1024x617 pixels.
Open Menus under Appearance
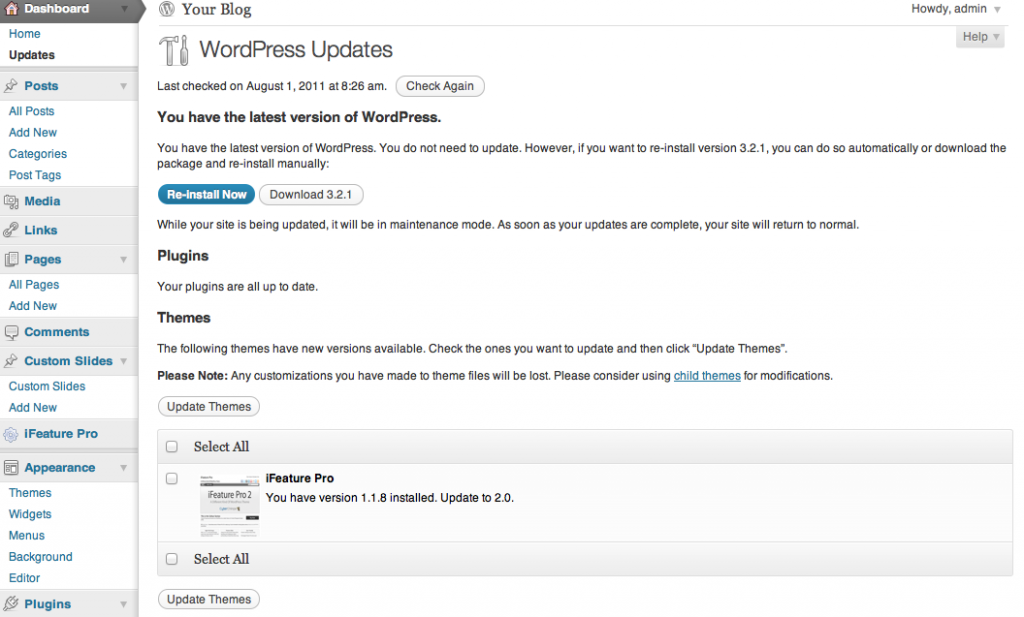click(27, 535)
